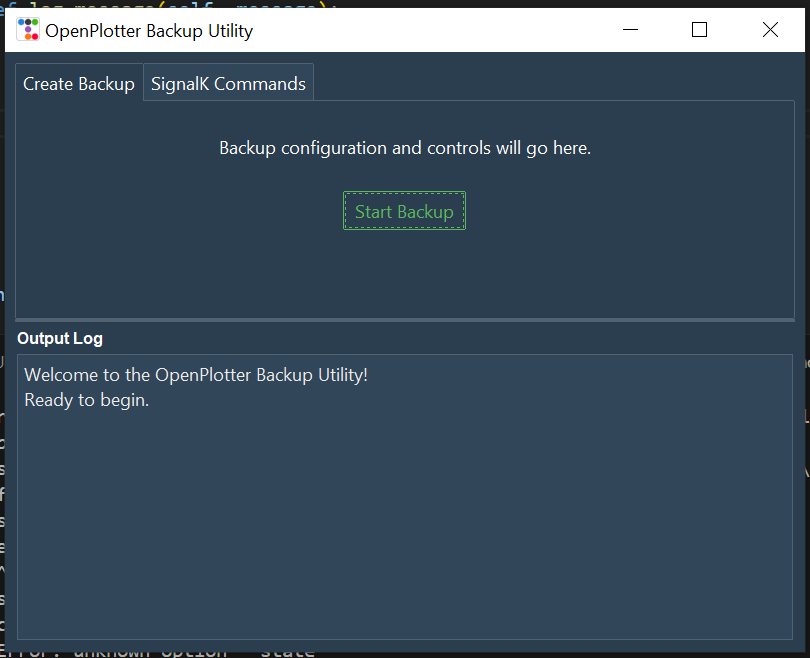Click the OpenPlotter app icon in title bar
810x658 pixels.
click(28, 30)
